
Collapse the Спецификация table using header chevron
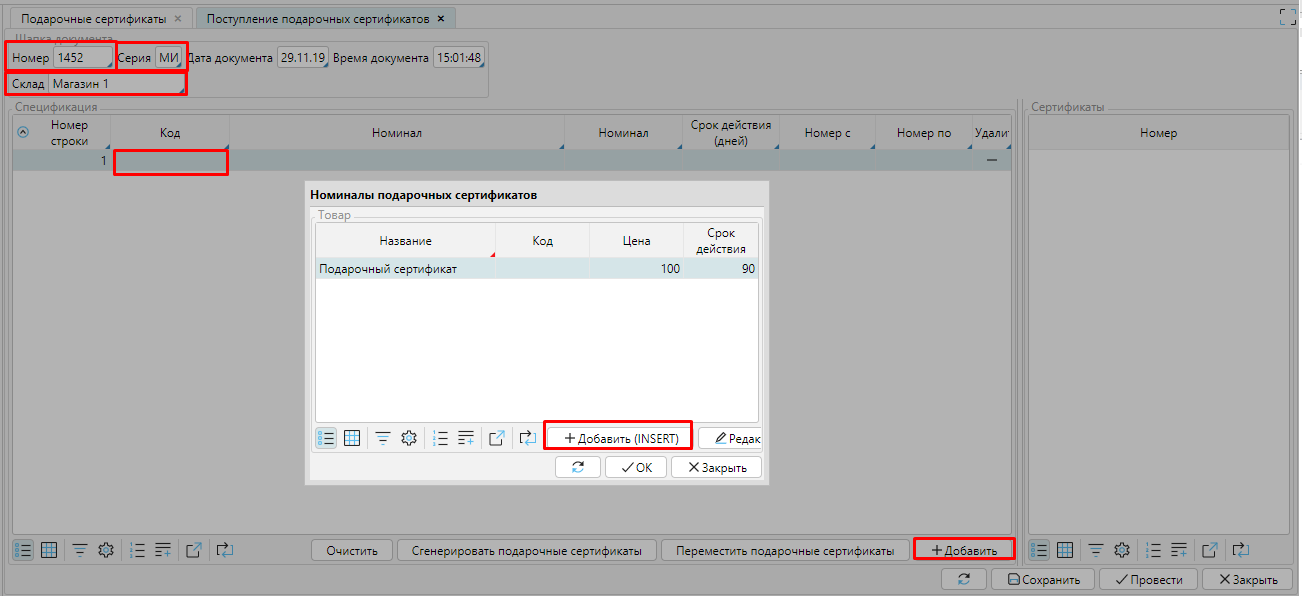(x=24, y=133)
